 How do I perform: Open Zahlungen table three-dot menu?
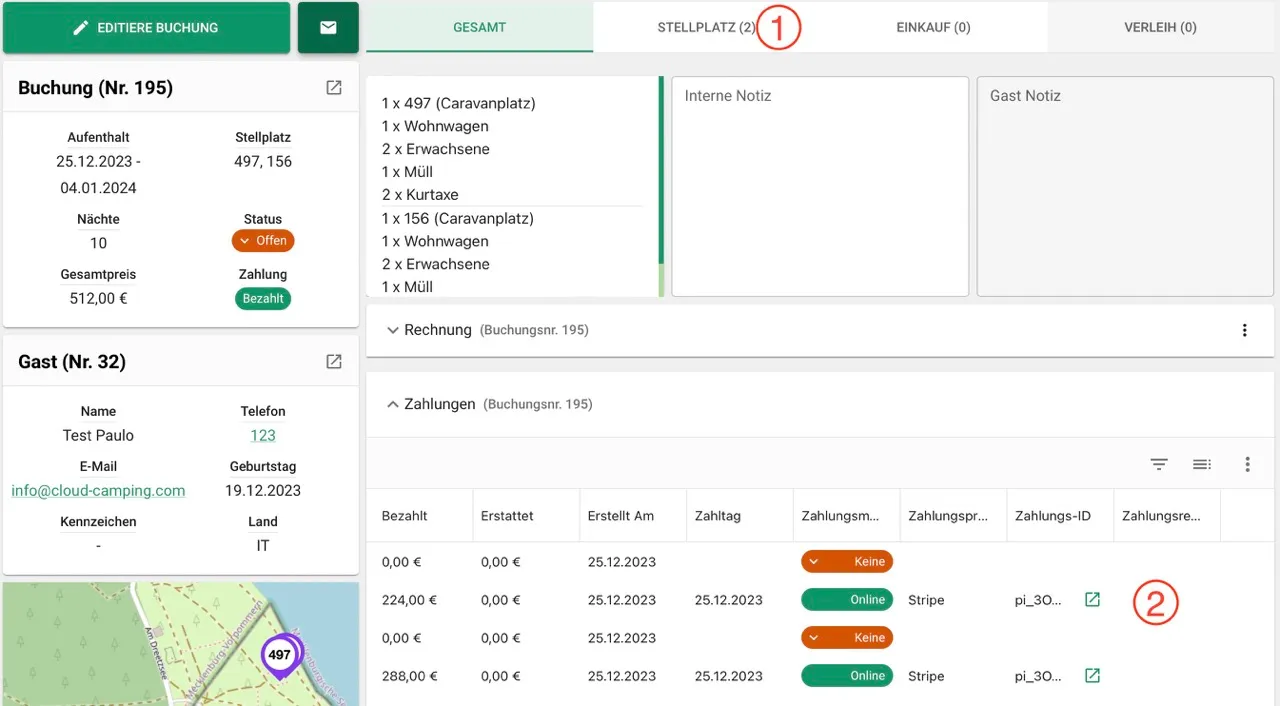point(1247,464)
